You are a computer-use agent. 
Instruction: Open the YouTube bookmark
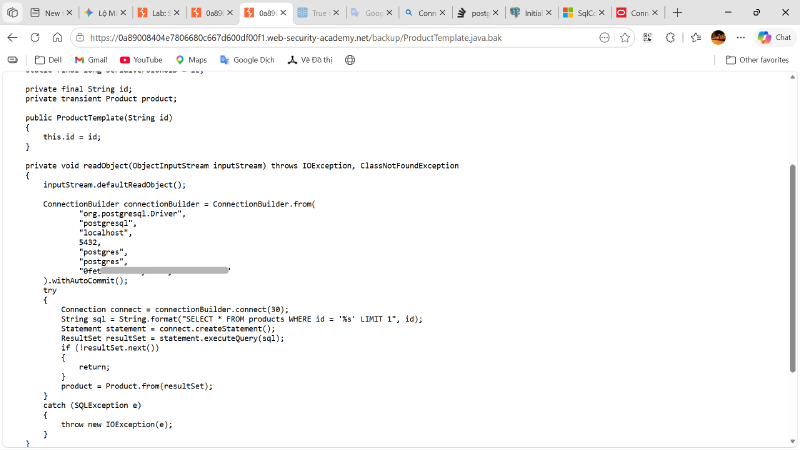click(141, 60)
